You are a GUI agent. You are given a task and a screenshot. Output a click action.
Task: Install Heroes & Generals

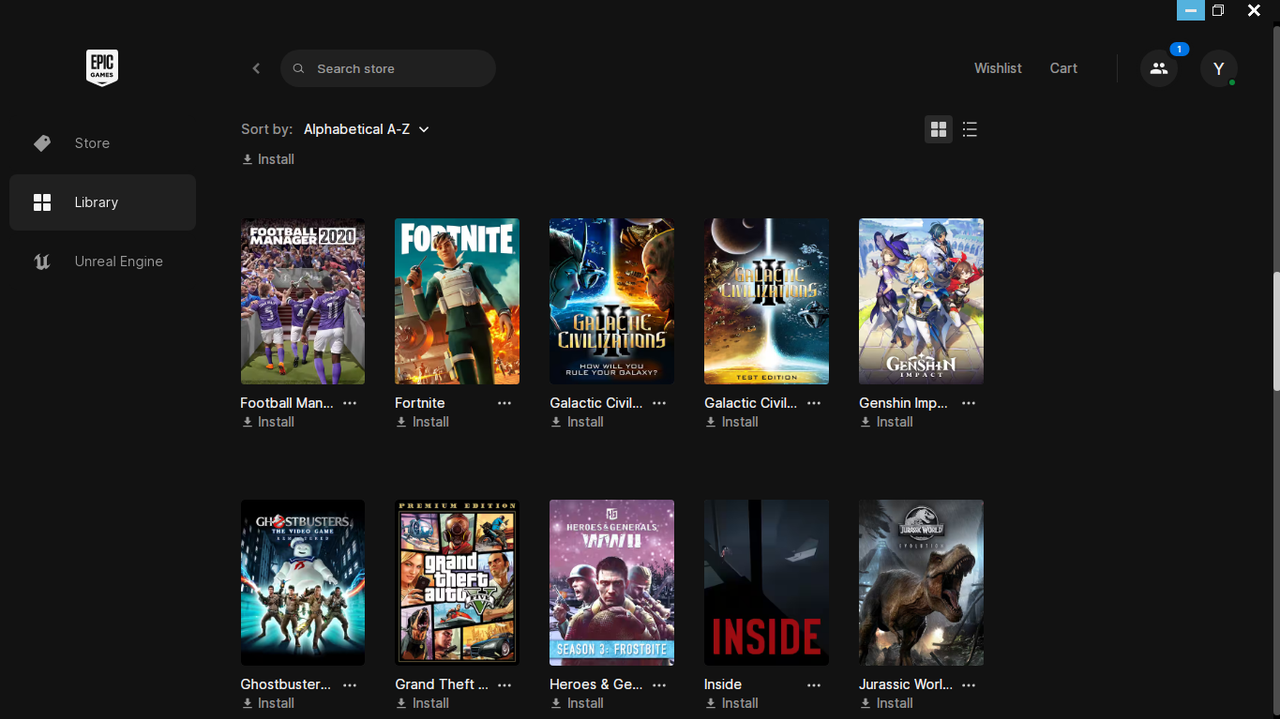(x=577, y=703)
